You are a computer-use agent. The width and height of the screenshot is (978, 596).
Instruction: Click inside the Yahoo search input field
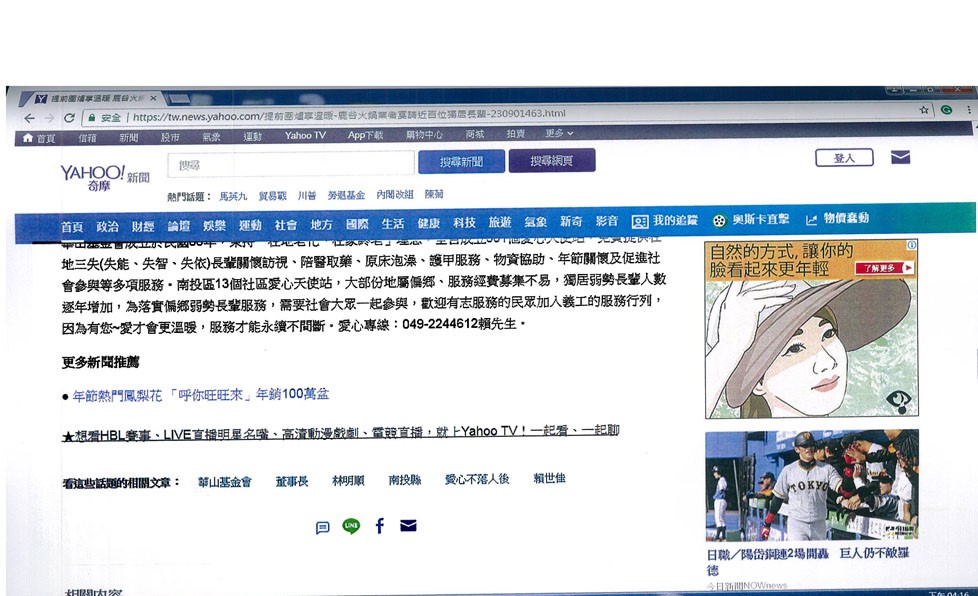pyautogui.click(x=291, y=163)
